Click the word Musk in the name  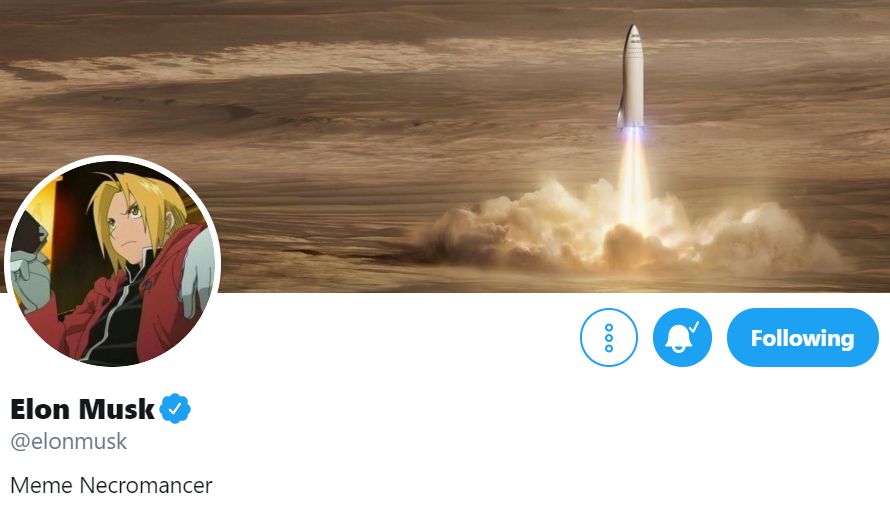(116, 409)
